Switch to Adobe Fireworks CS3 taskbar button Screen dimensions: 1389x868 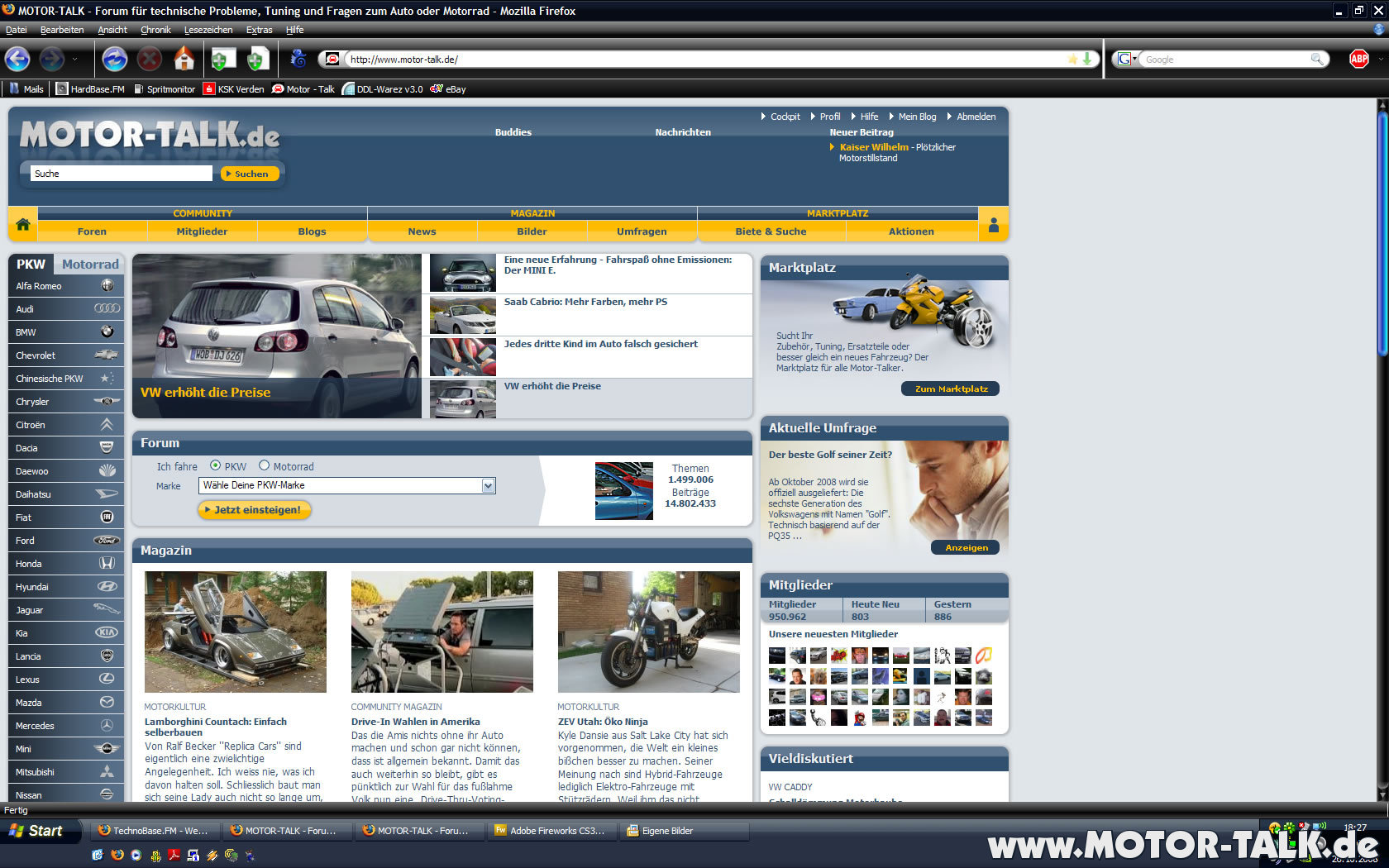552,831
